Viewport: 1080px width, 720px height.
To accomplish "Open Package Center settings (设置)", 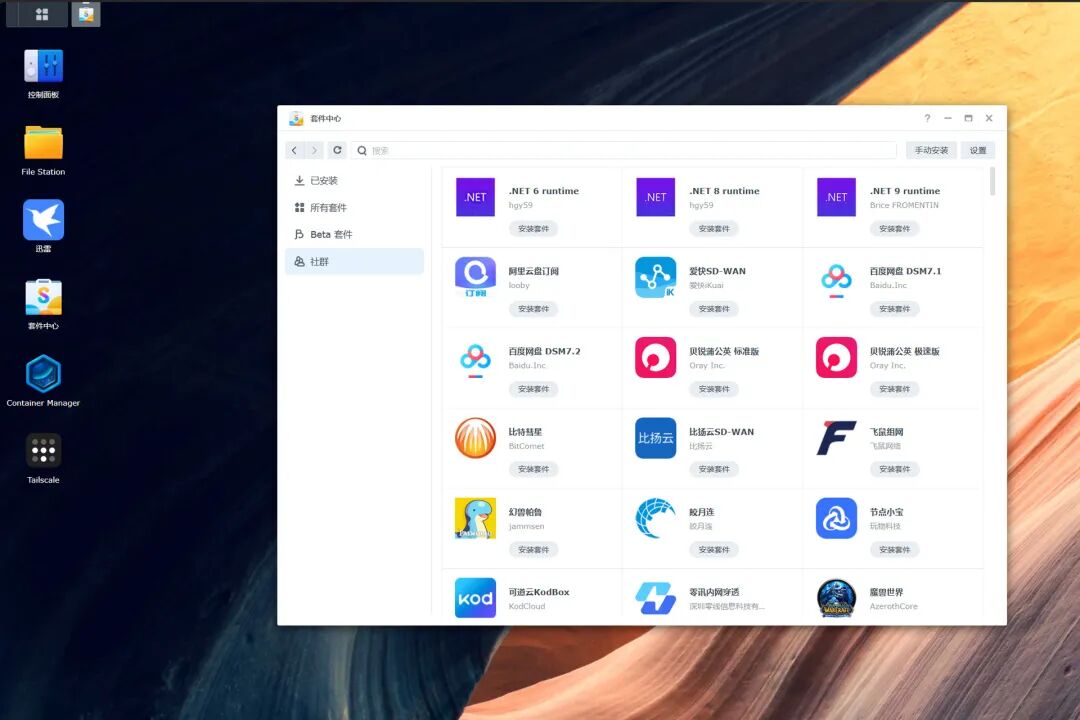I will 978,150.
